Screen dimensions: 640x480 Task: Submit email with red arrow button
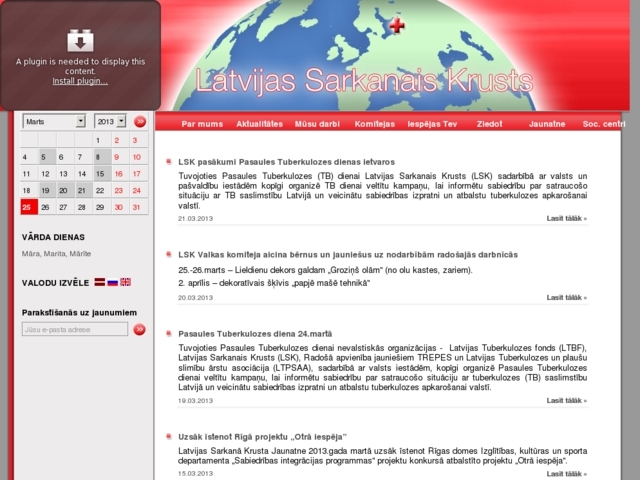coord(140,328)
